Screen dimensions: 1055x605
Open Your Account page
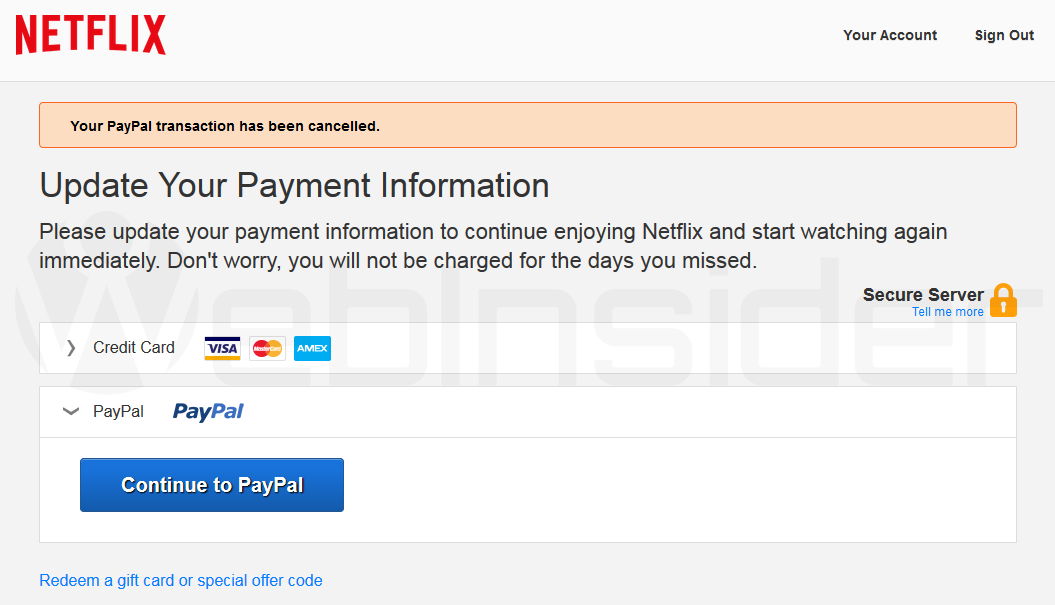click(890, 35)
